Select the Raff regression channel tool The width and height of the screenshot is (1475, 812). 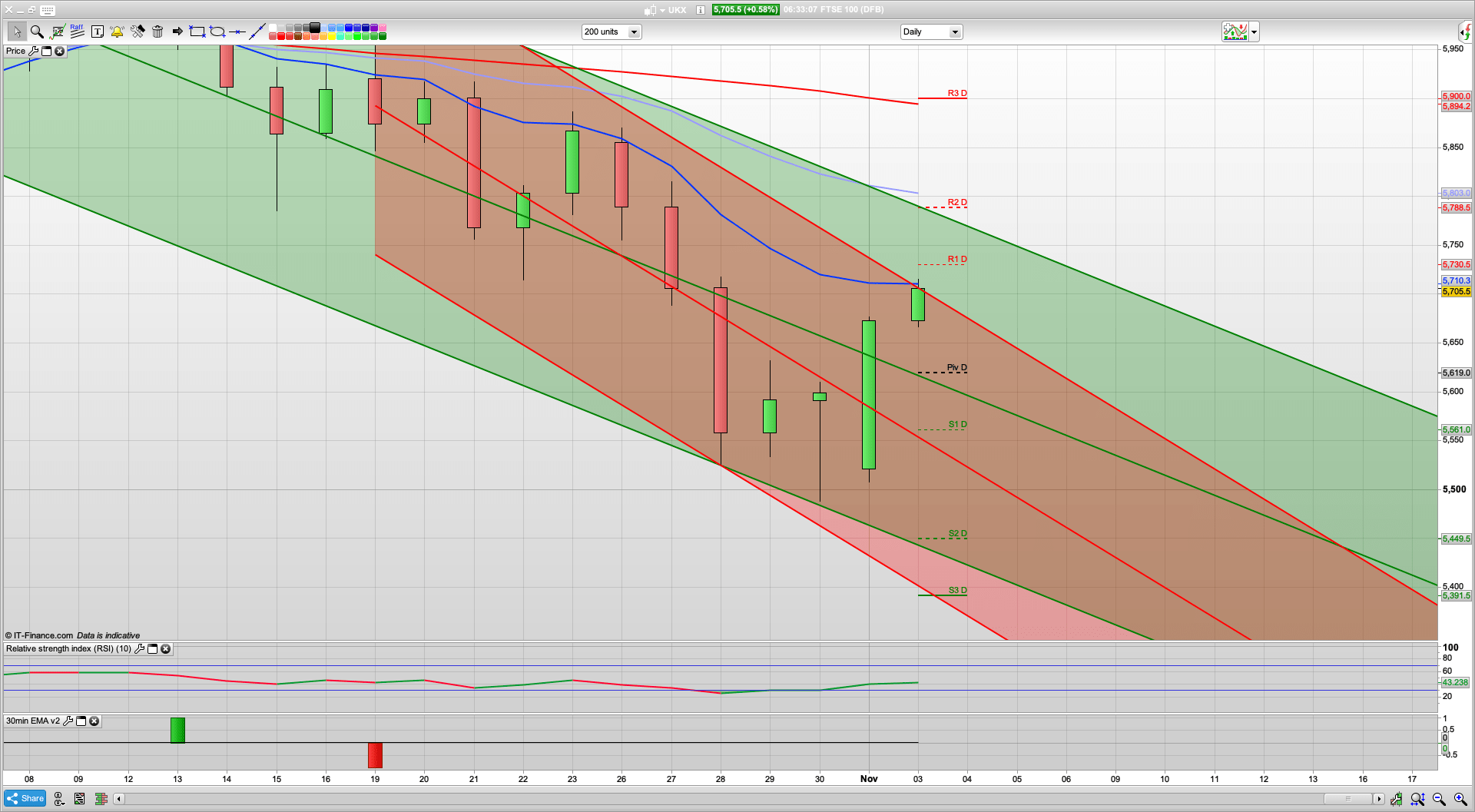77,31
